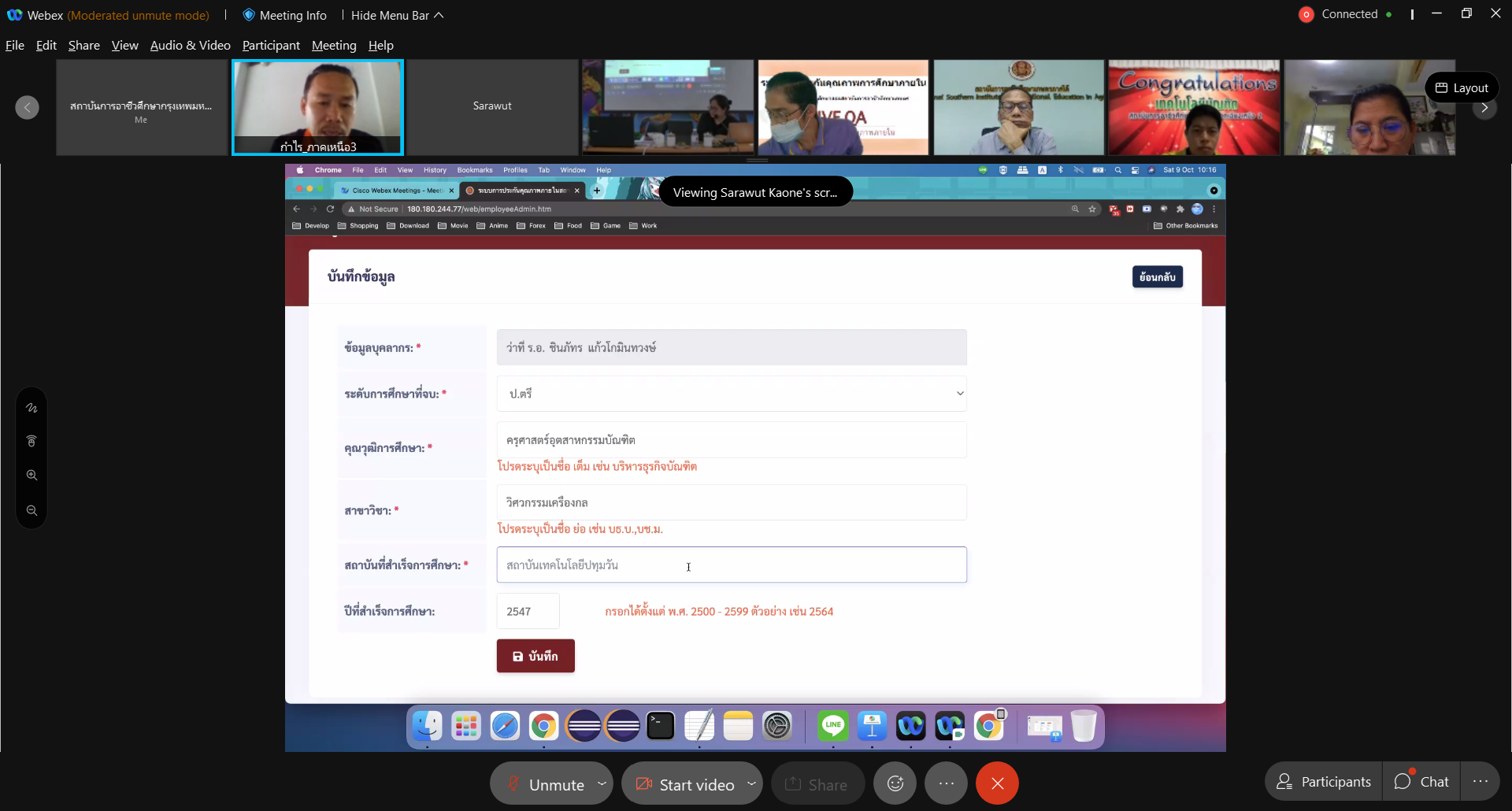Click the สาขาวิชา major input field
Viewport: 1512px width, 811px height.
732,502
